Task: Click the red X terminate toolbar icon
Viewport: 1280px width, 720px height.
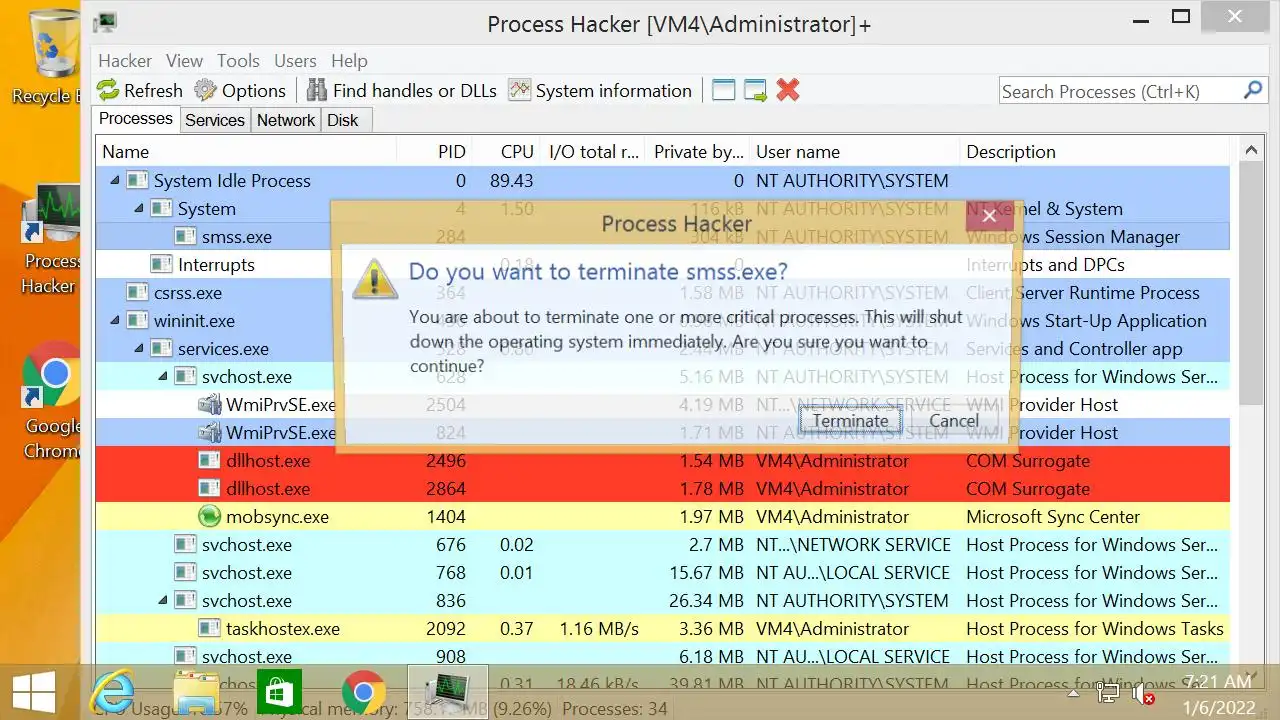Action: click(x=788, y=90)
